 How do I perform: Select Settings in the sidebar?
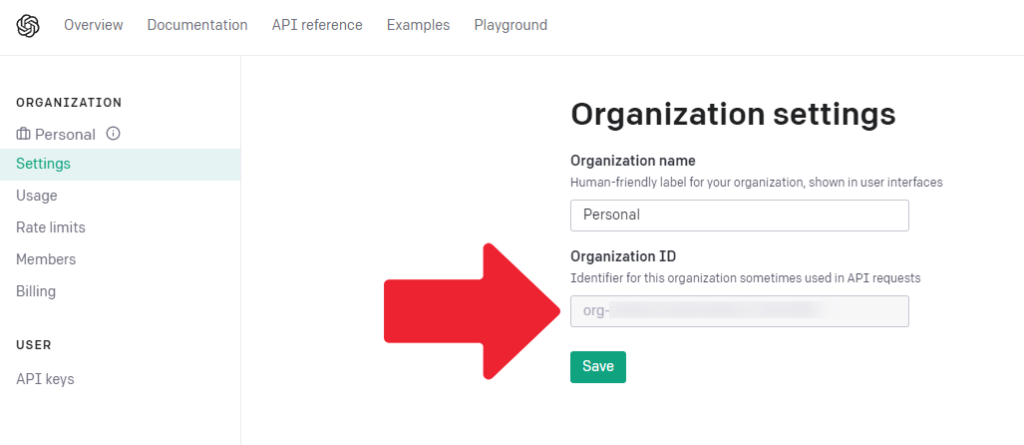click(43, 163)
